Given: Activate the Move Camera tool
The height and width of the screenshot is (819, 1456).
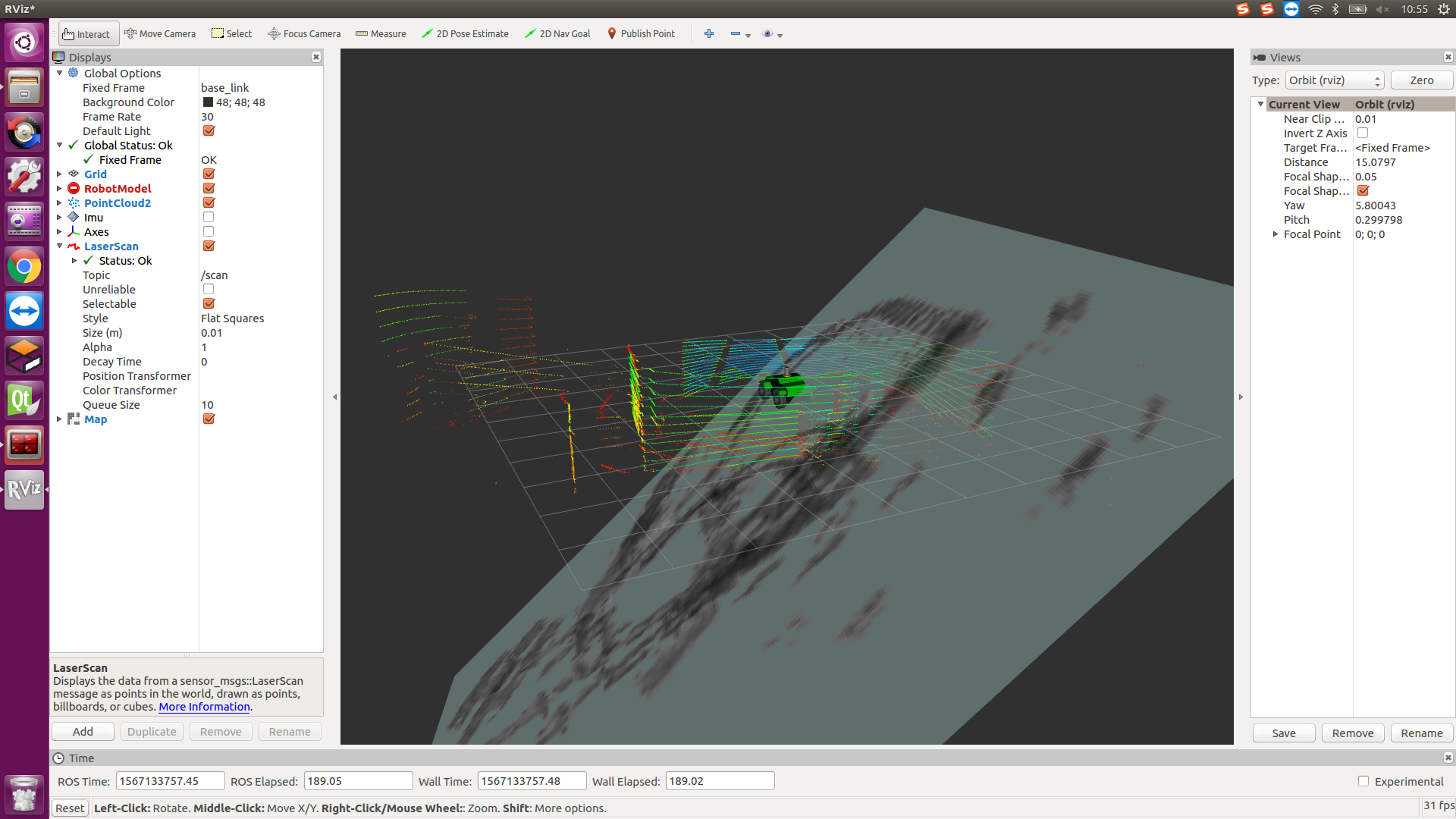Looking at the screenshot, I should coord(159,33).
